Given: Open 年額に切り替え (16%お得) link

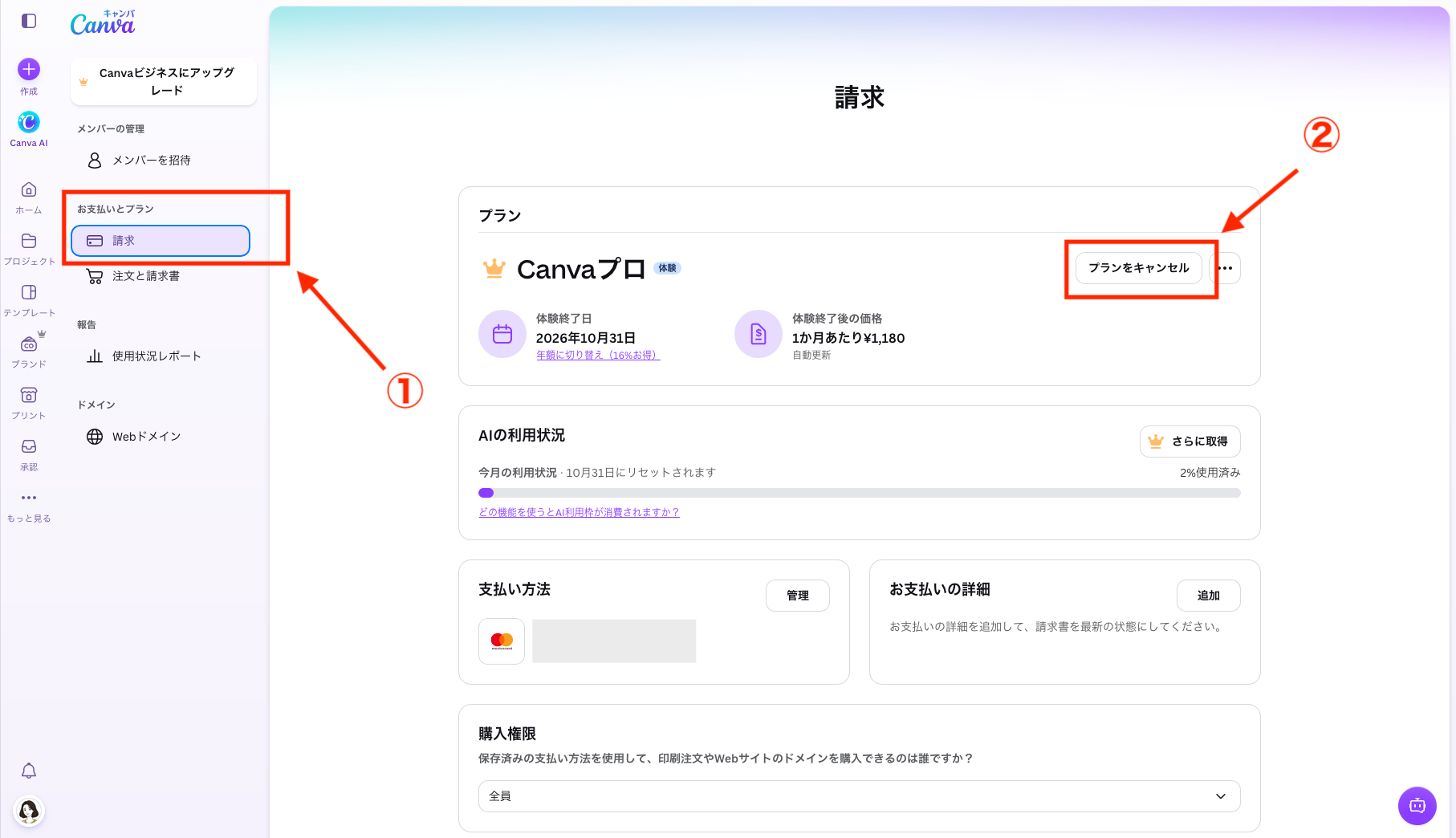Looking at the screenshot, I should pos(598,355).
